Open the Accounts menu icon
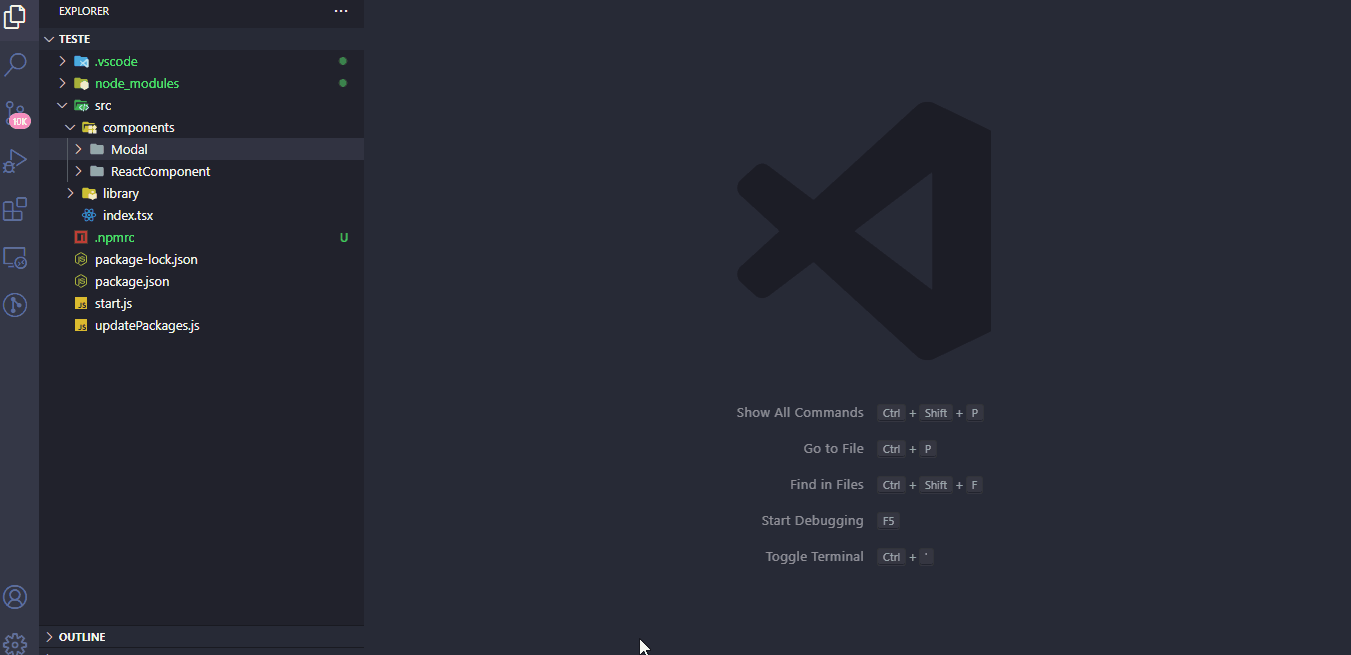This screenshot has height=655, width=1351. pyautogui.click(x=15, y=597)
